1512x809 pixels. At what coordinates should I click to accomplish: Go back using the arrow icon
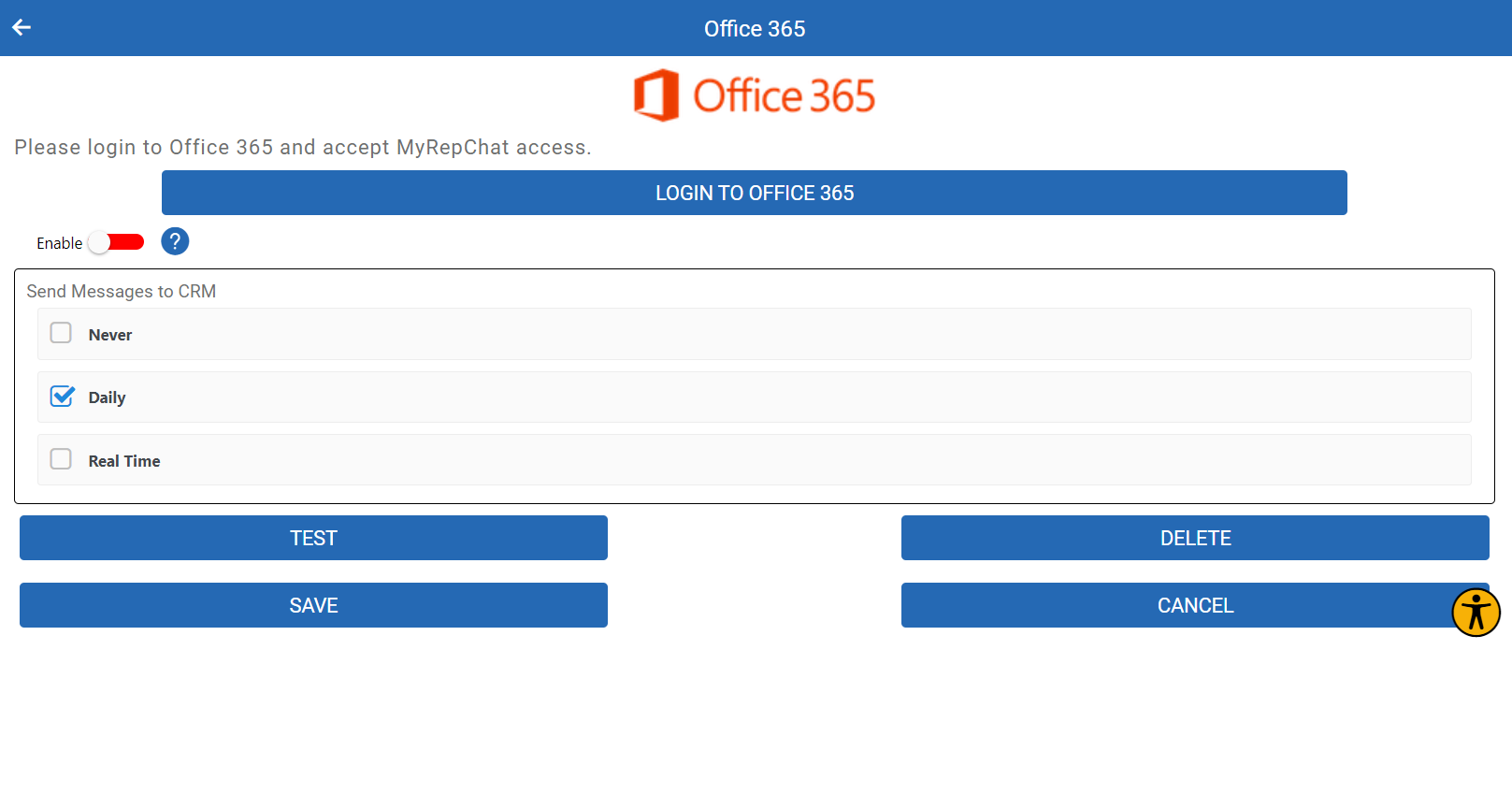point(22,28)
